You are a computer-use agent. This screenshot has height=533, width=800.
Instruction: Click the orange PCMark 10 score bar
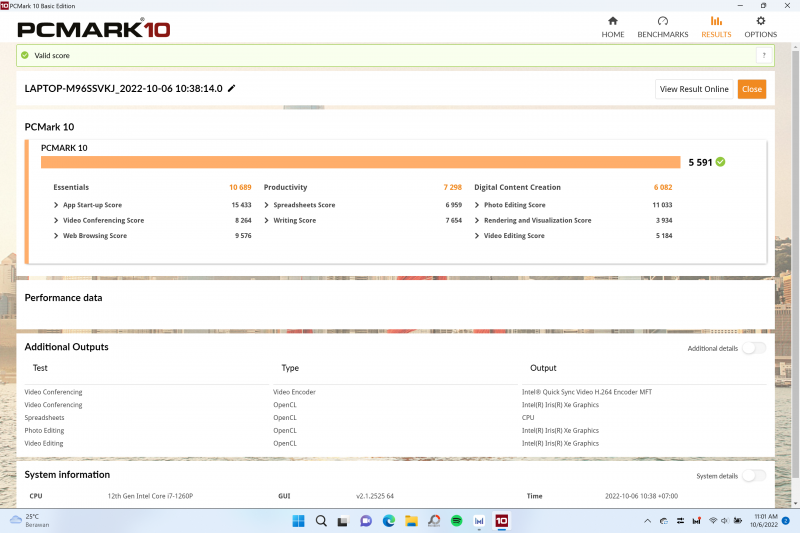(360, 162)
